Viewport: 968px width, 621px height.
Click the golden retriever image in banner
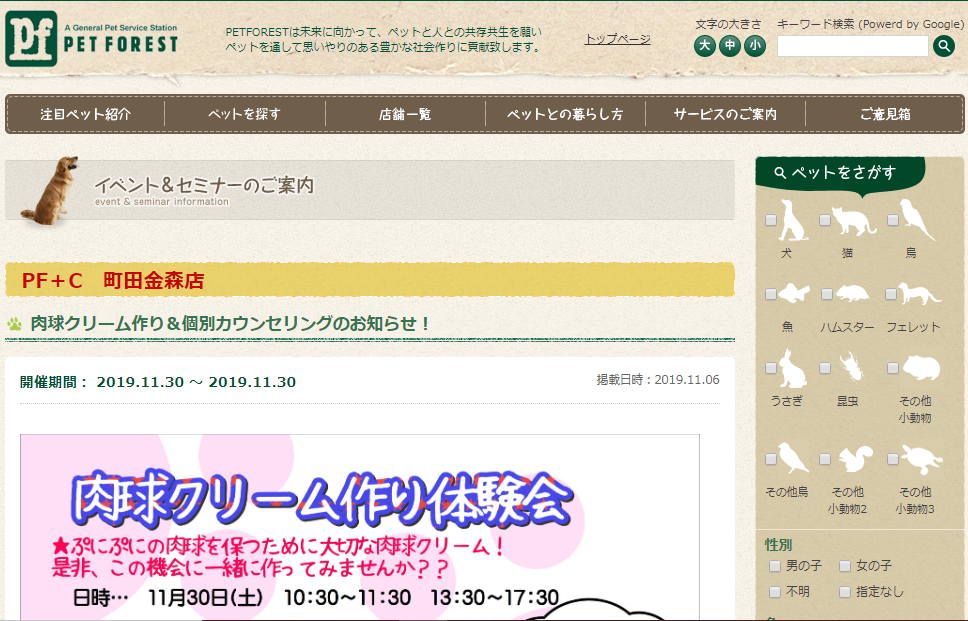51,190
